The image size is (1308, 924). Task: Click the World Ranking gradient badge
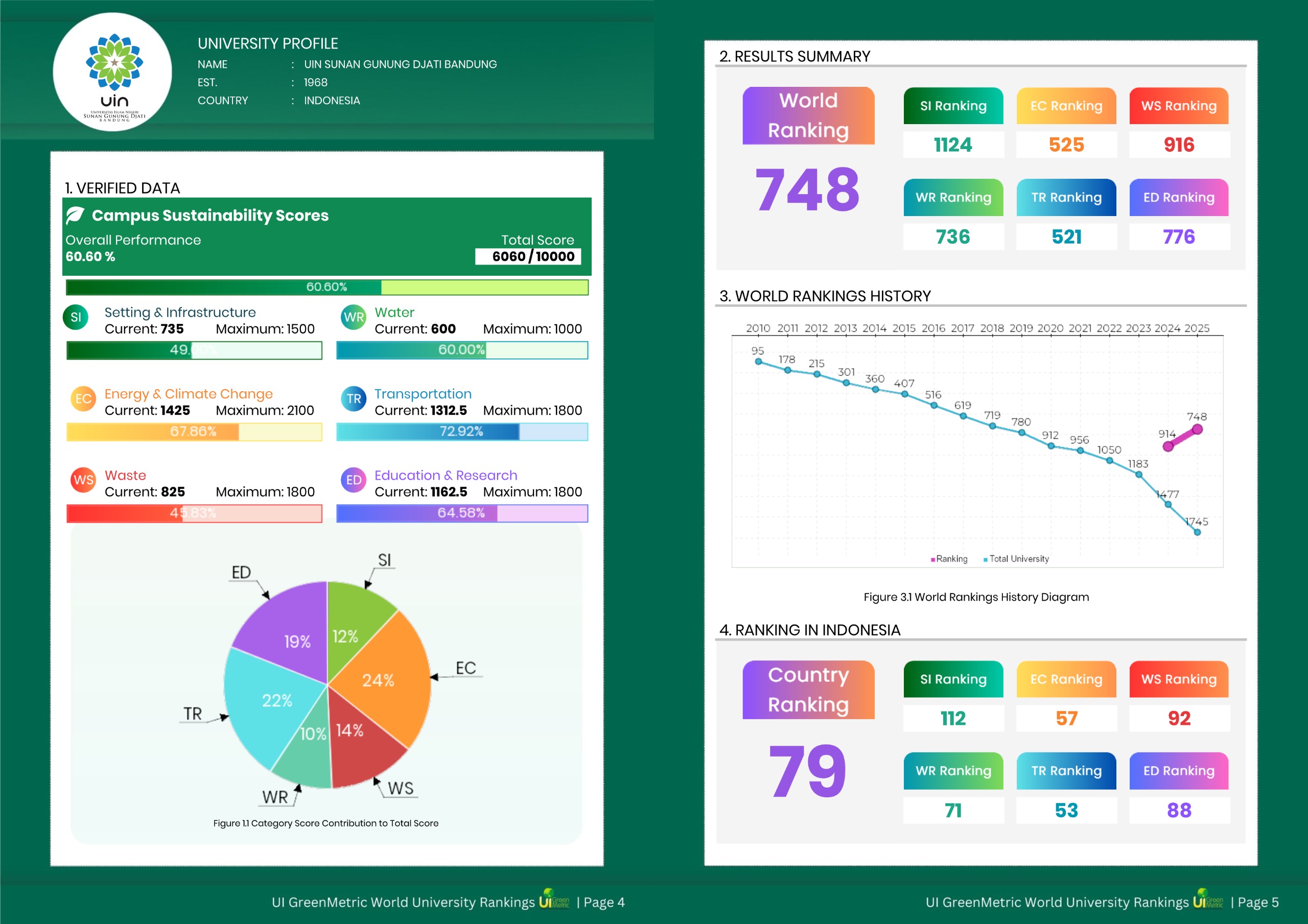coord(808,115)
